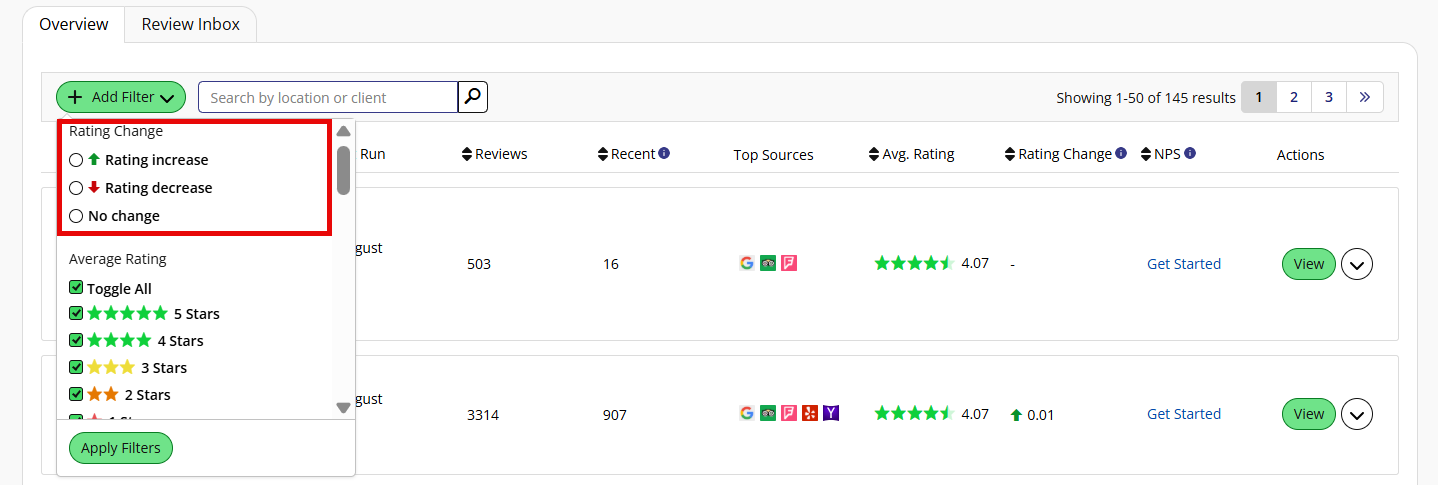The height and width of the screenshot is (485, 1438).
Task: Uncheck the 3 Stars checkbox
Action: (76, 367)
